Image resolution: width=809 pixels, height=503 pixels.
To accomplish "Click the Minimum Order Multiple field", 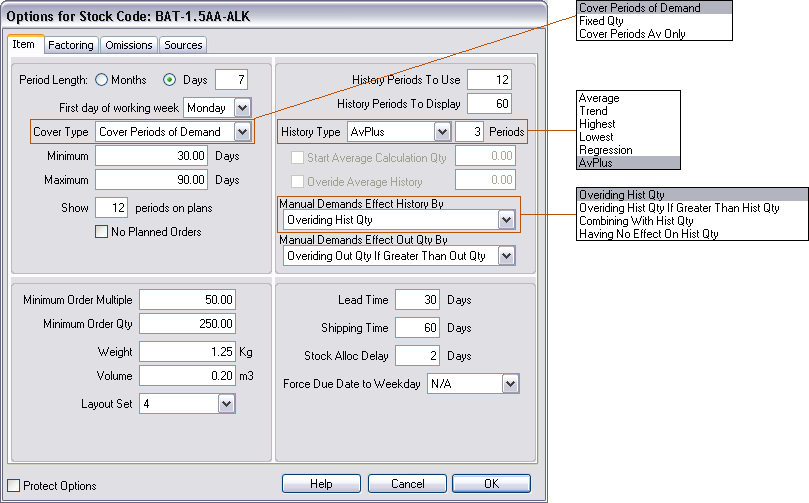I will coord(187,300).
